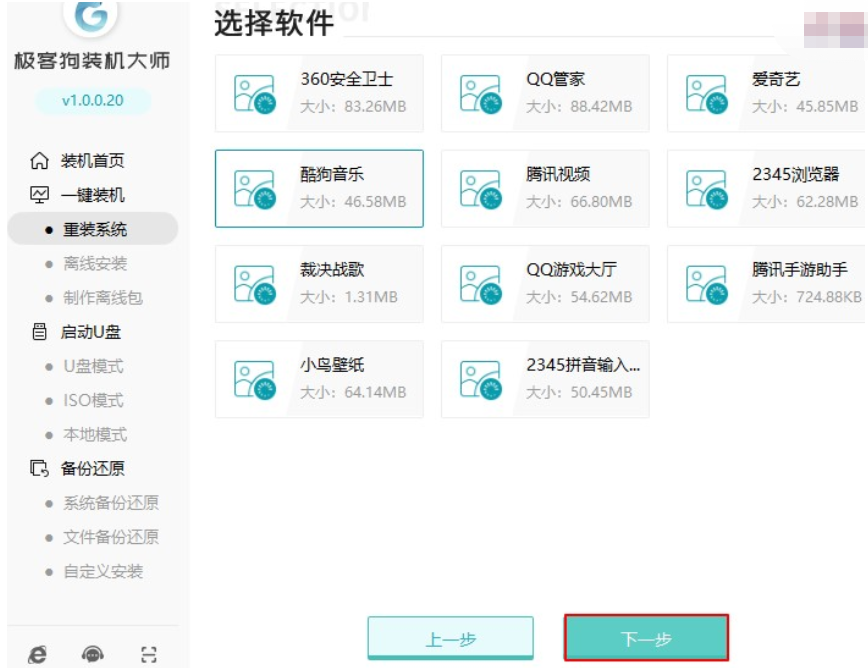The image size is (868, 668).
Task: Click the 启动U盘 USB drive icon
Action: tap(39, 332)
